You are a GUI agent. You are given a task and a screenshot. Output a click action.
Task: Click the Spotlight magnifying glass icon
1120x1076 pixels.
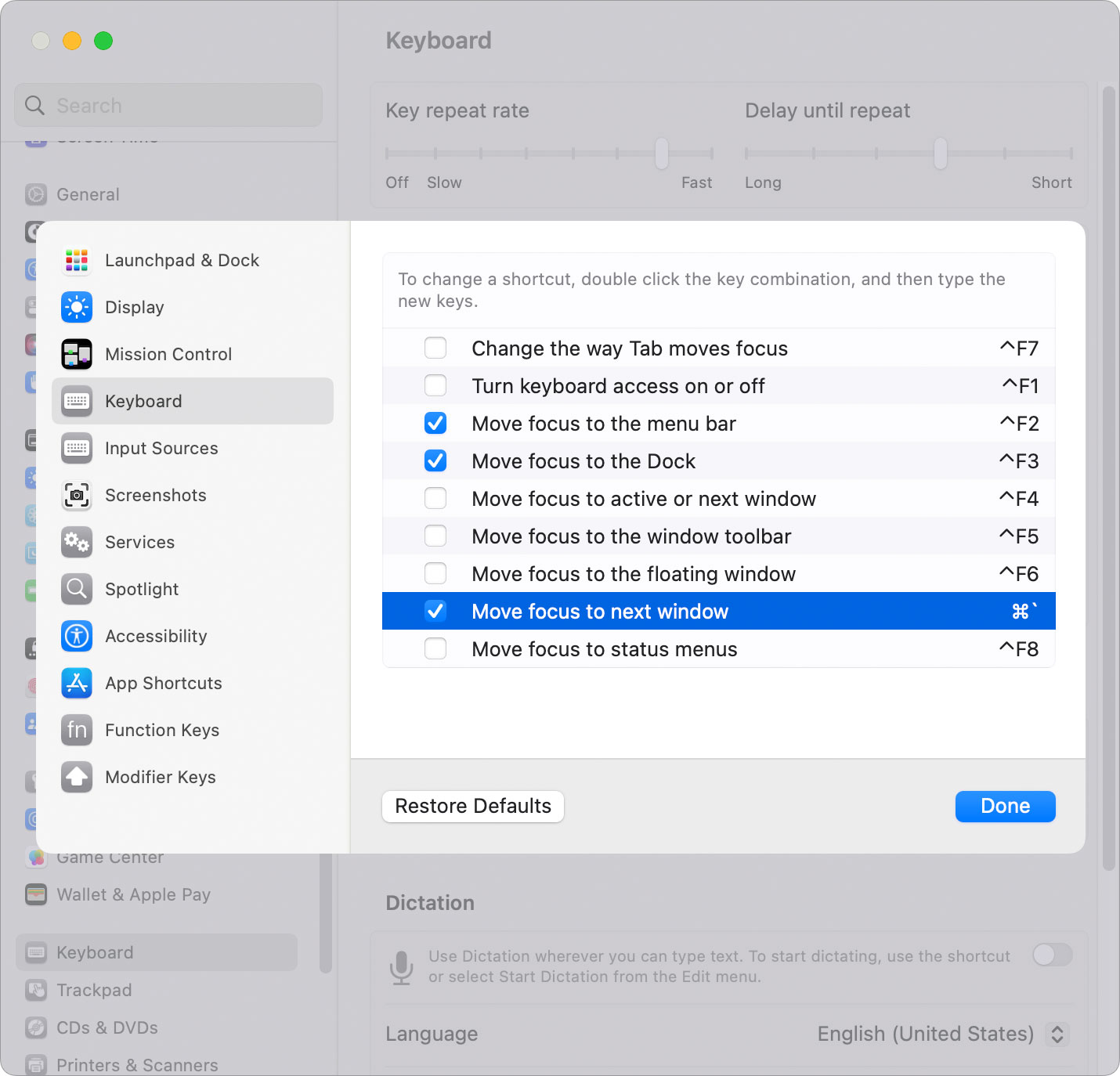(77, 589)
